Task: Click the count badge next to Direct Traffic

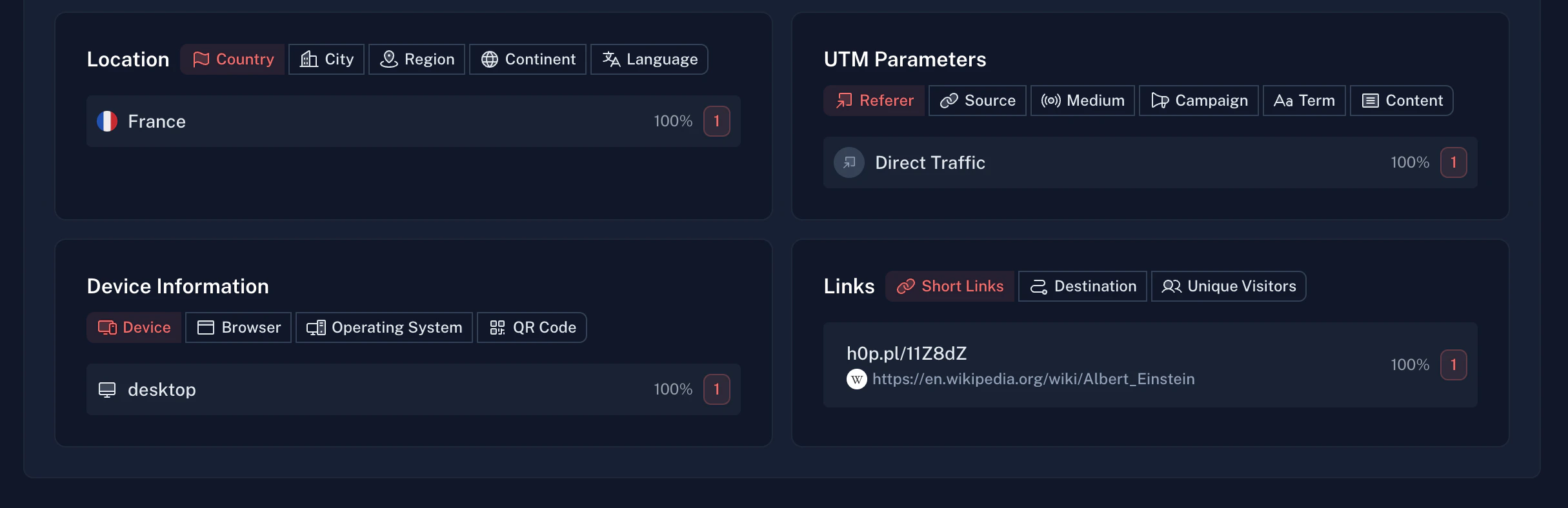Action: [1454, 162]
